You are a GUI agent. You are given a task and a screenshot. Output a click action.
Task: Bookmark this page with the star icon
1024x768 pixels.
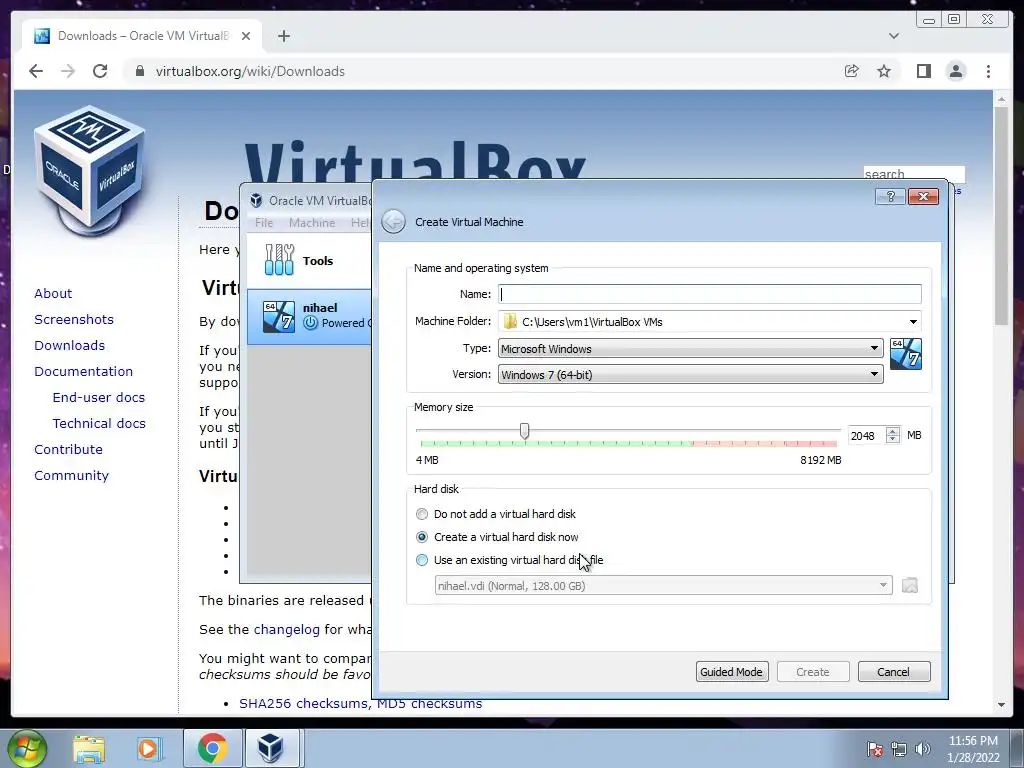click(x=884, y=71)
